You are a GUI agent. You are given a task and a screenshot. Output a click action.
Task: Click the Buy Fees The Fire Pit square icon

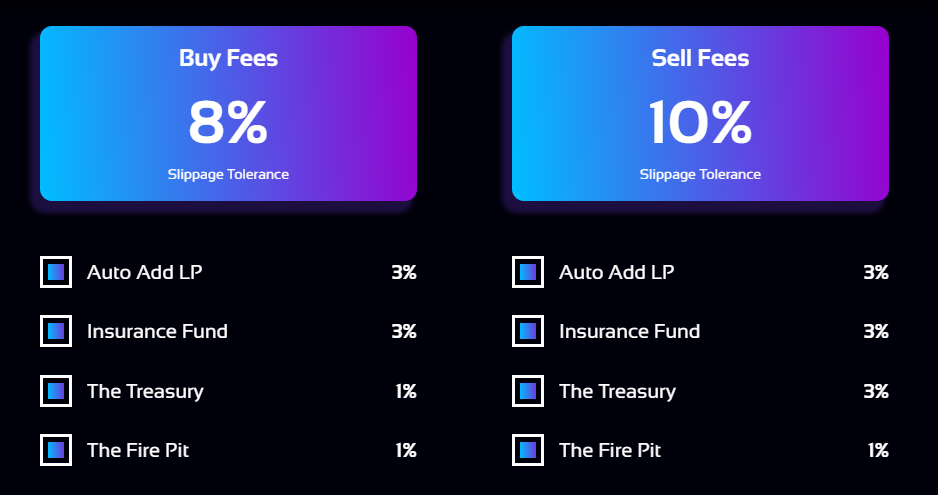pyautogui.click(x=56, y=450)
